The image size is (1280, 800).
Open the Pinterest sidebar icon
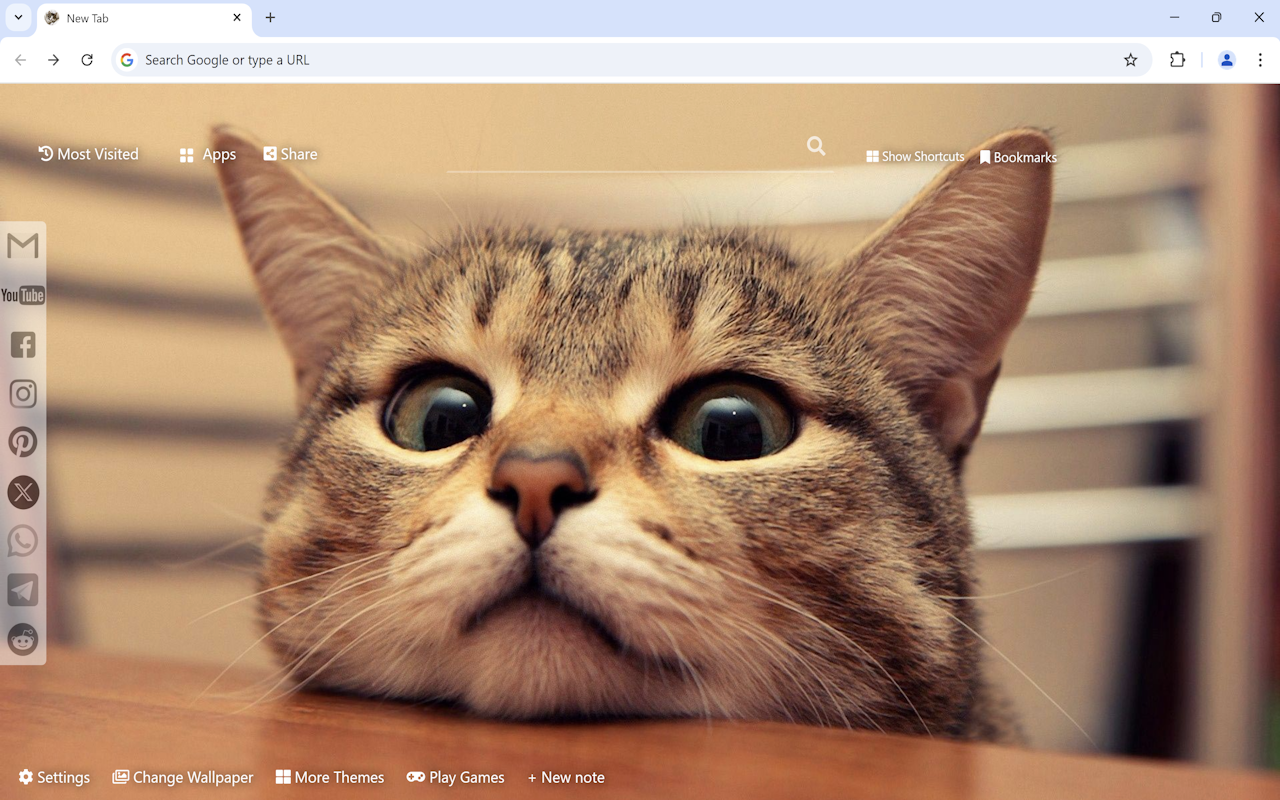point(22,442)
